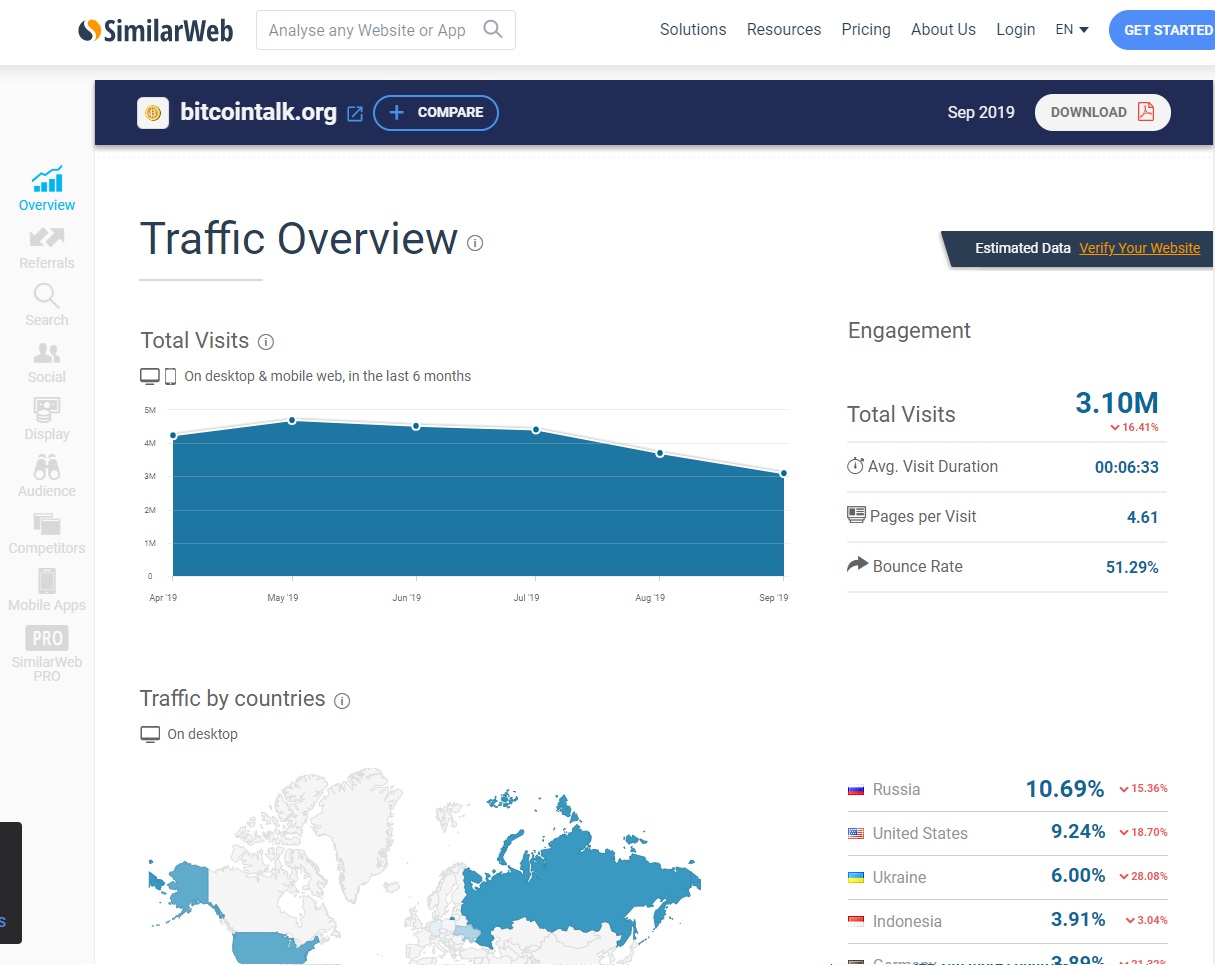Open the Referrals sidebar icon

click(47, 238)
